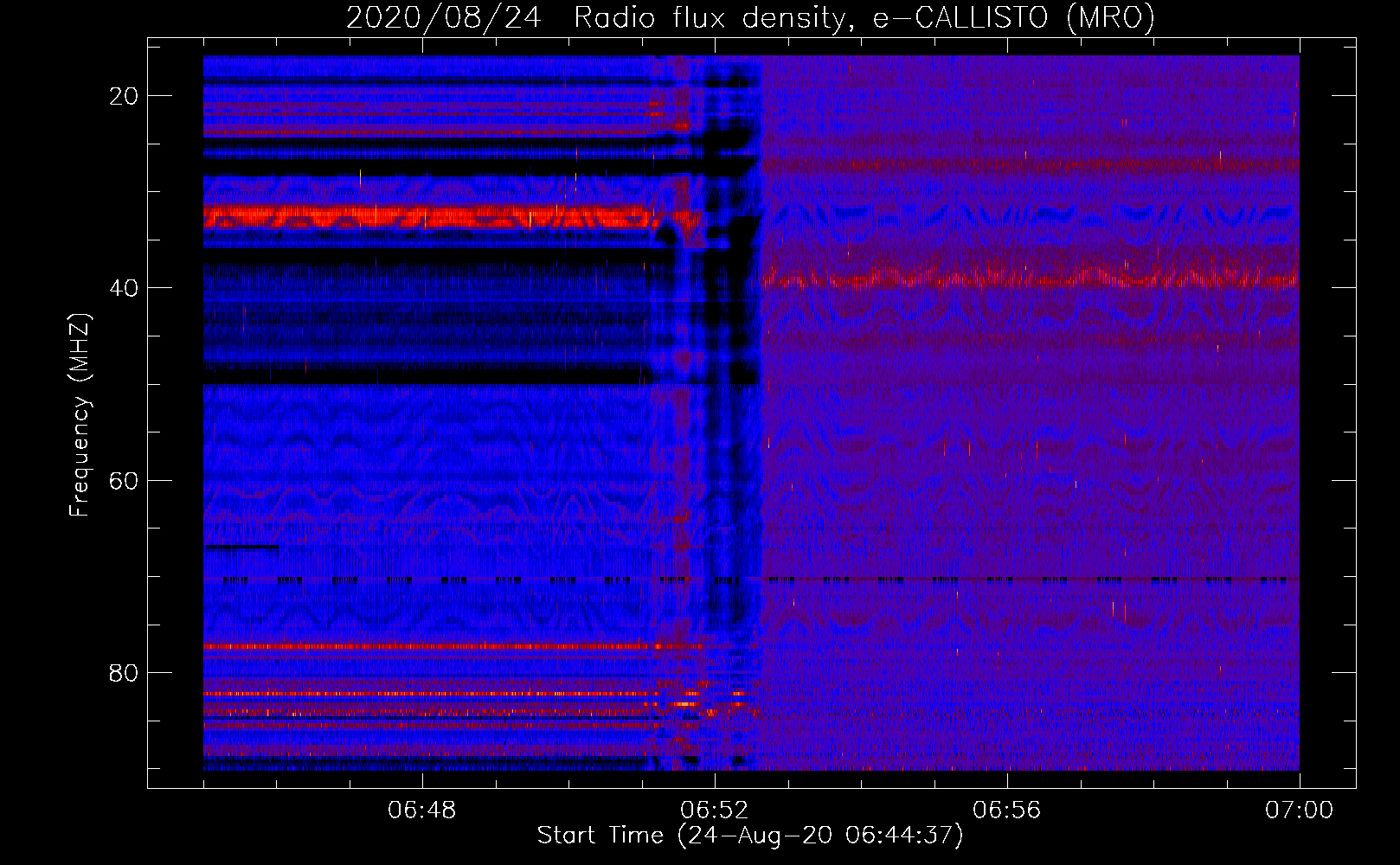Click the 'Frequency (MHZ)' axis label
This screenshot has height=865, width=1400.
(x=80, y=414)
